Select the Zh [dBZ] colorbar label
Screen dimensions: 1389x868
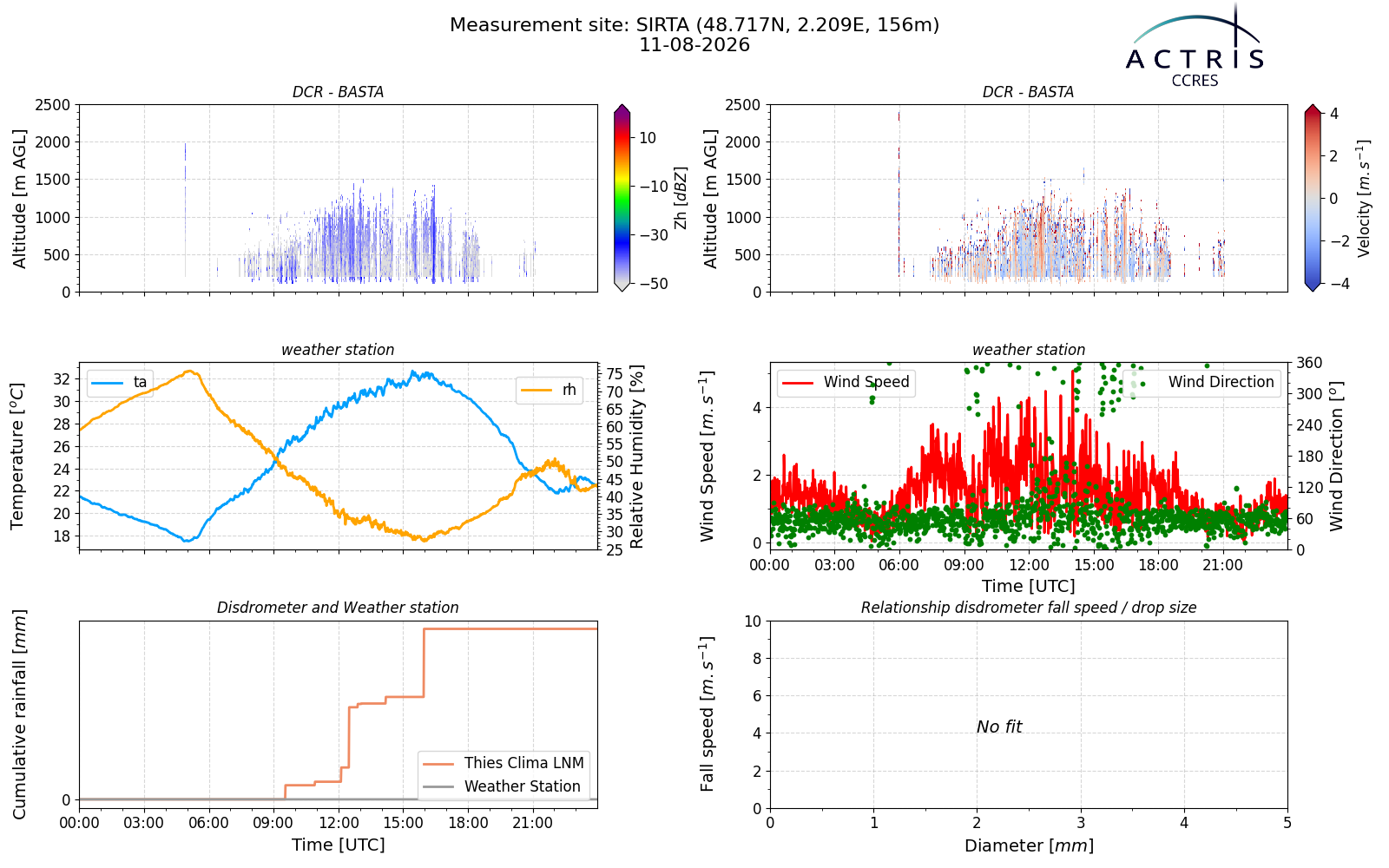(x=681, y=199)
